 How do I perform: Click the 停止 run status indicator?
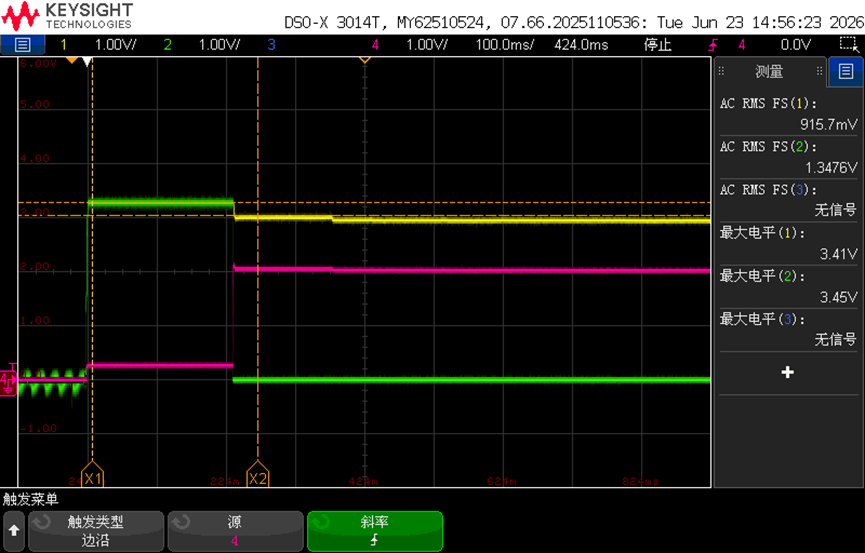658,45
